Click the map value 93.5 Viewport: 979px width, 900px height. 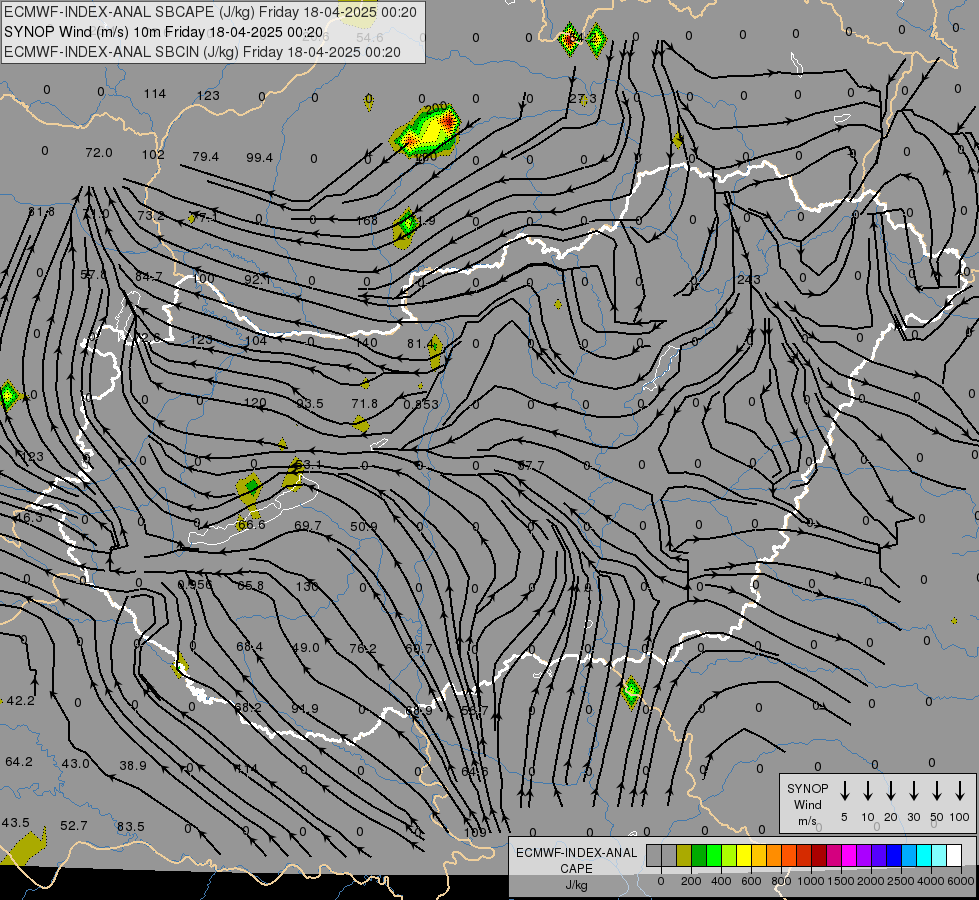pyautogui.click(x=310, y=403)
